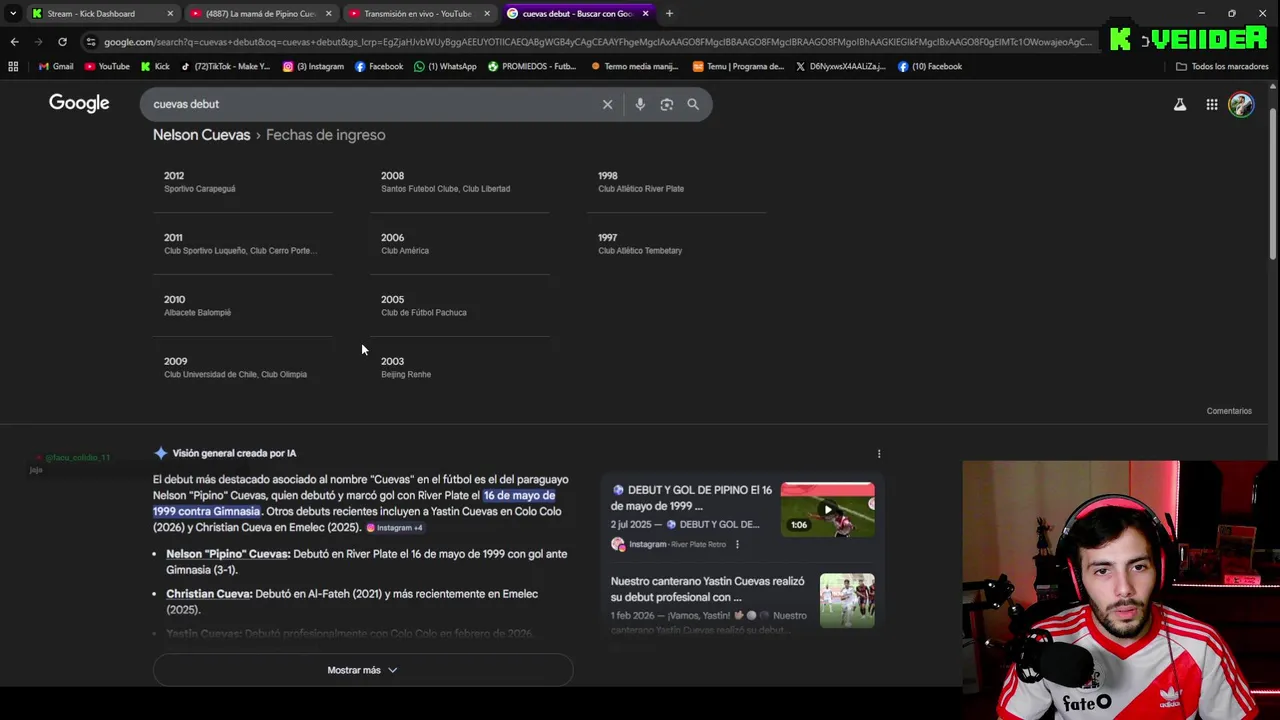Switch to La mamá de Pipino YouTube tab
Screen dimensions: 1280x720
pos(260,14)
